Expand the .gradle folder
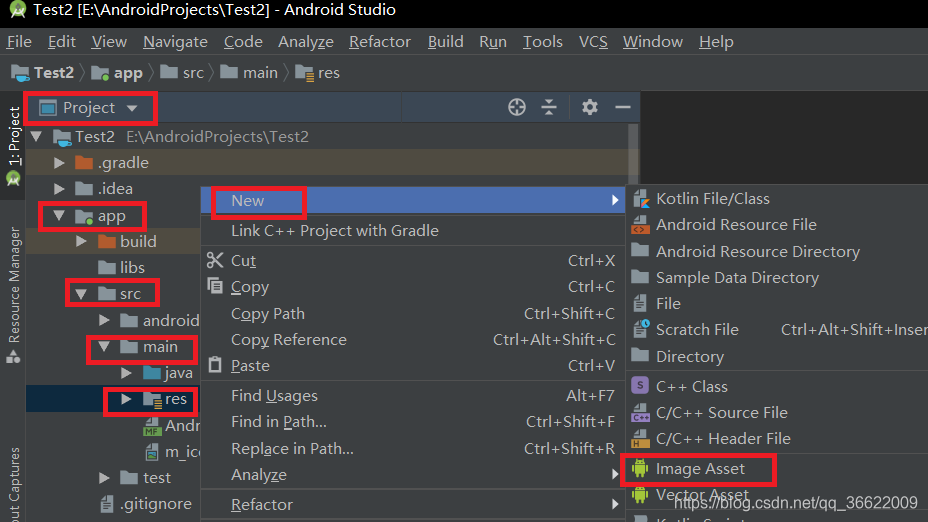The height and width of the screenshot is (522, 928). (59, 163)
